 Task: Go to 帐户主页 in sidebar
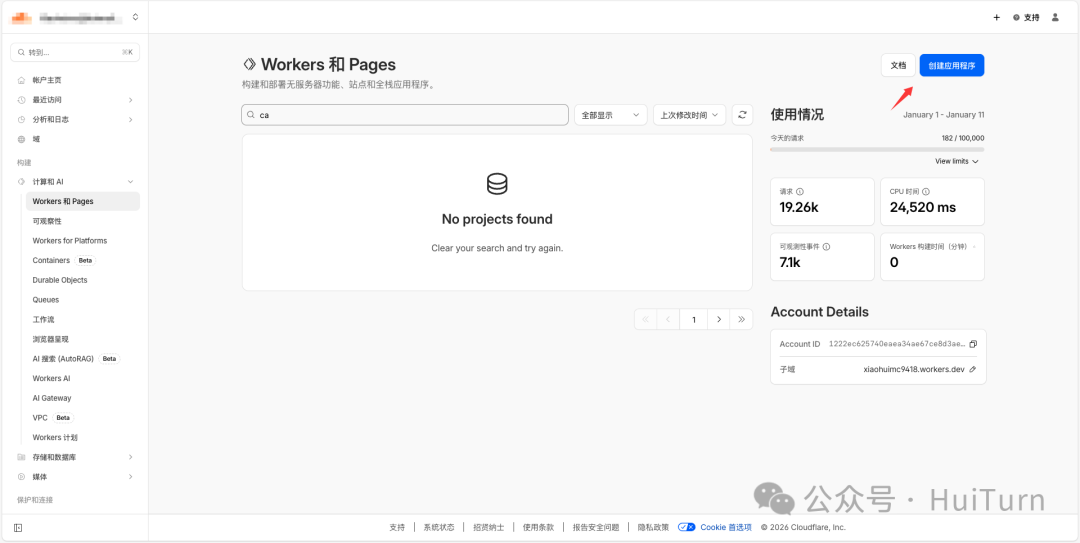click(x=47, y=80)
